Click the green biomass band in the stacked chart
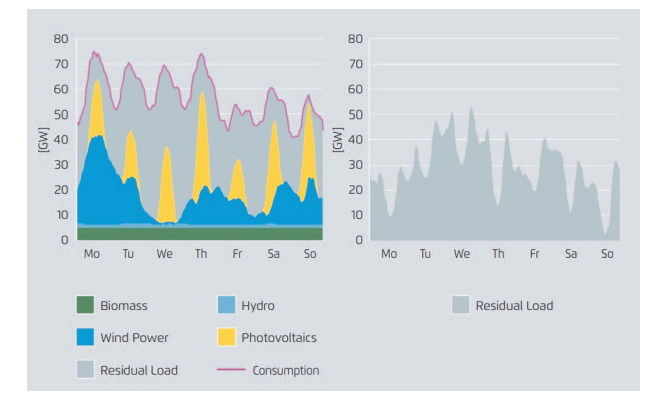This screenshot has width=645, height=394. click(200, 234)
